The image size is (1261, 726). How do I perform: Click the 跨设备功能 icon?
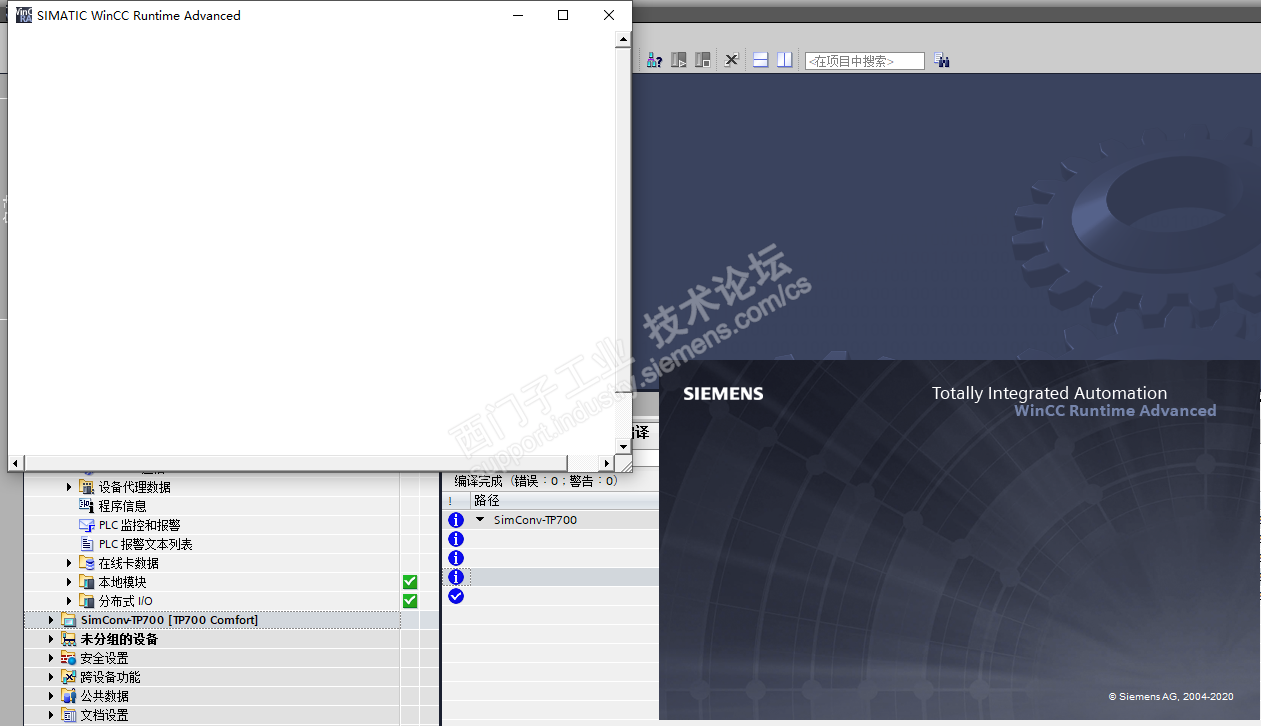[x=69, y=677]
